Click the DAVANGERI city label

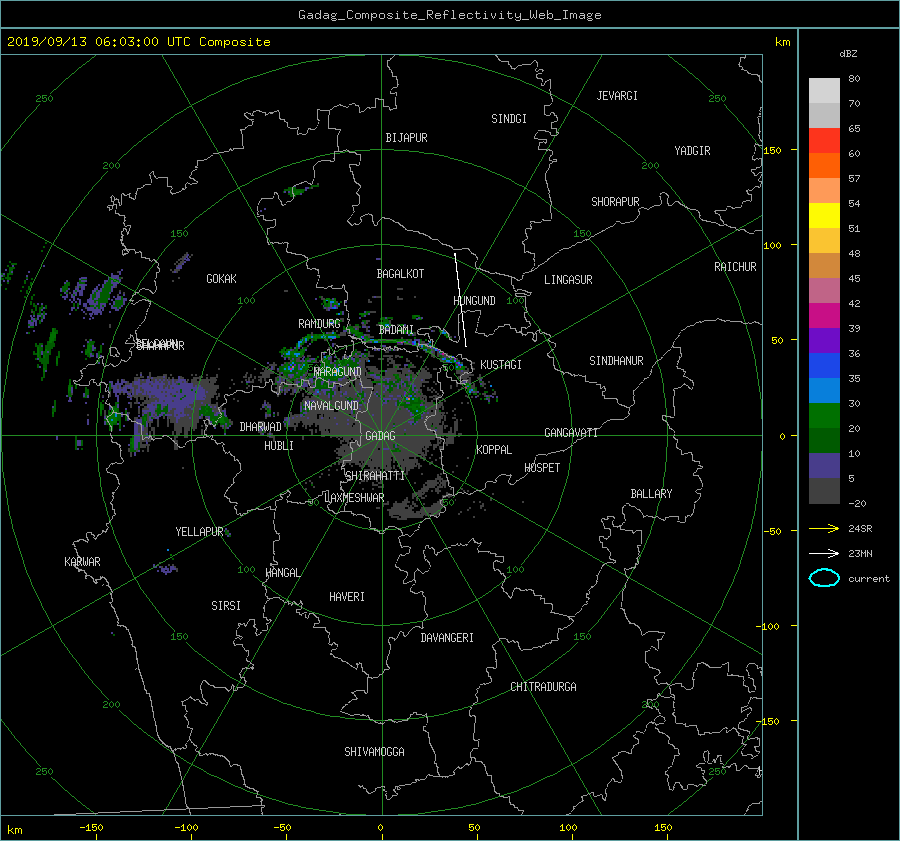coord(447,638)
